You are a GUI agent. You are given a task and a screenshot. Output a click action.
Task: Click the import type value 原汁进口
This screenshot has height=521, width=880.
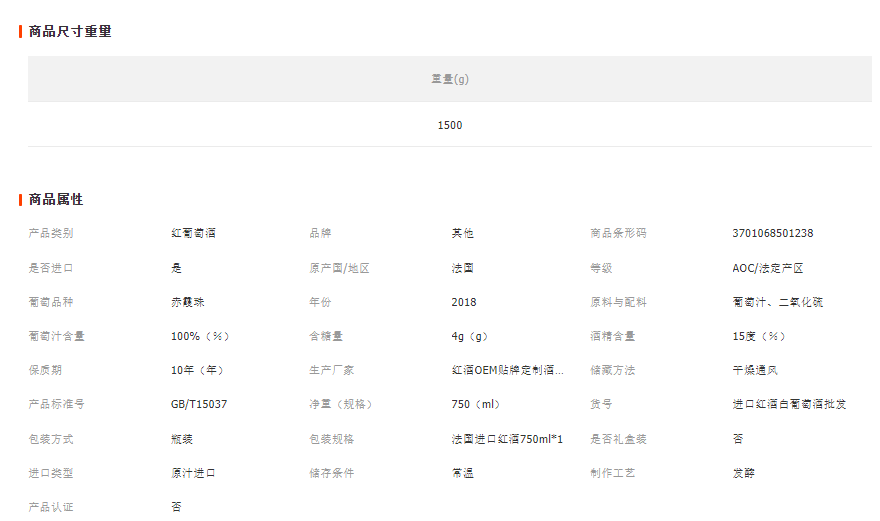[x=193, y=473]
